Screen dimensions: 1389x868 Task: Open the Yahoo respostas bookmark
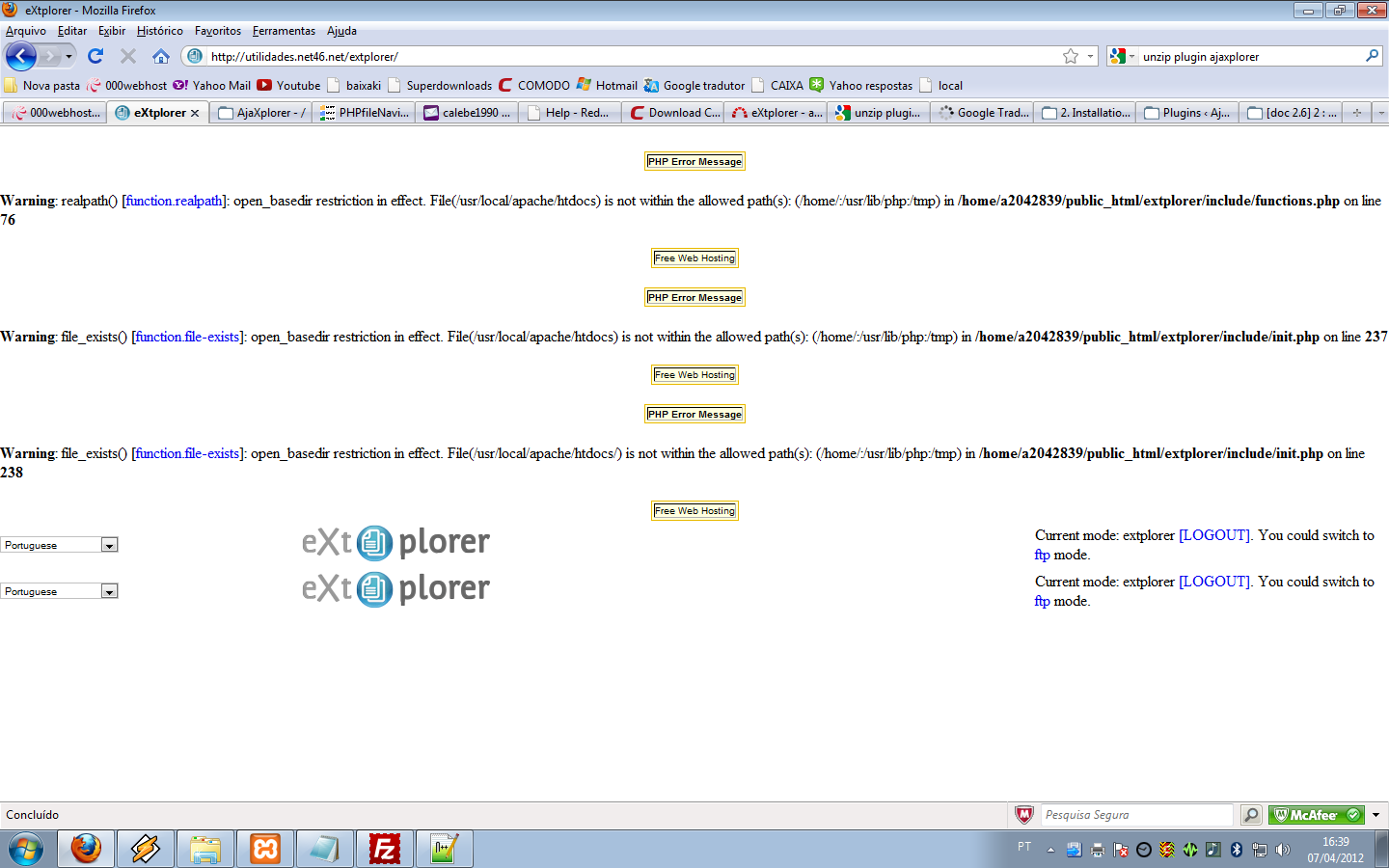[861, 85]
